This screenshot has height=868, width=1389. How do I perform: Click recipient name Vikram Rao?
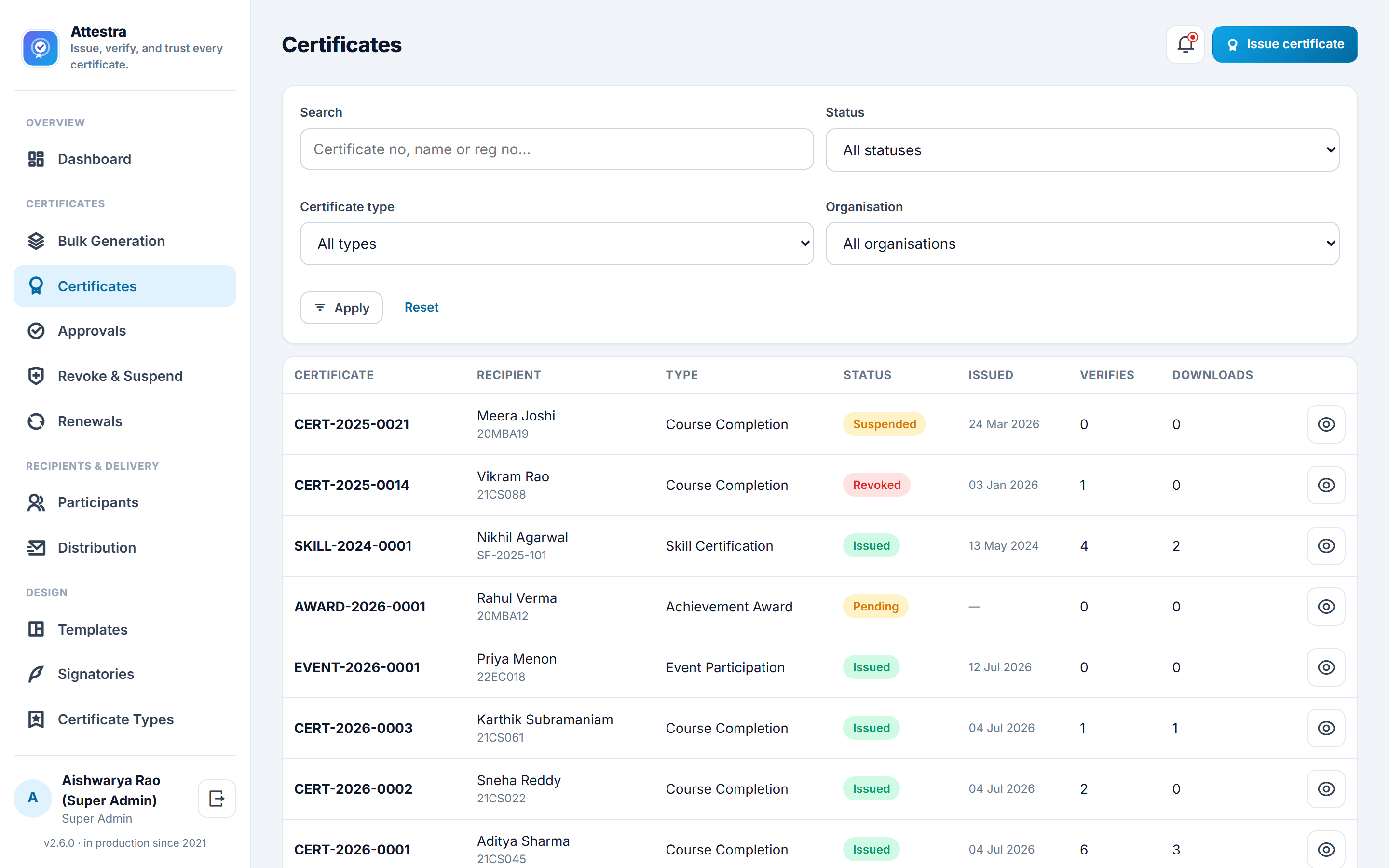coord(513,476)
